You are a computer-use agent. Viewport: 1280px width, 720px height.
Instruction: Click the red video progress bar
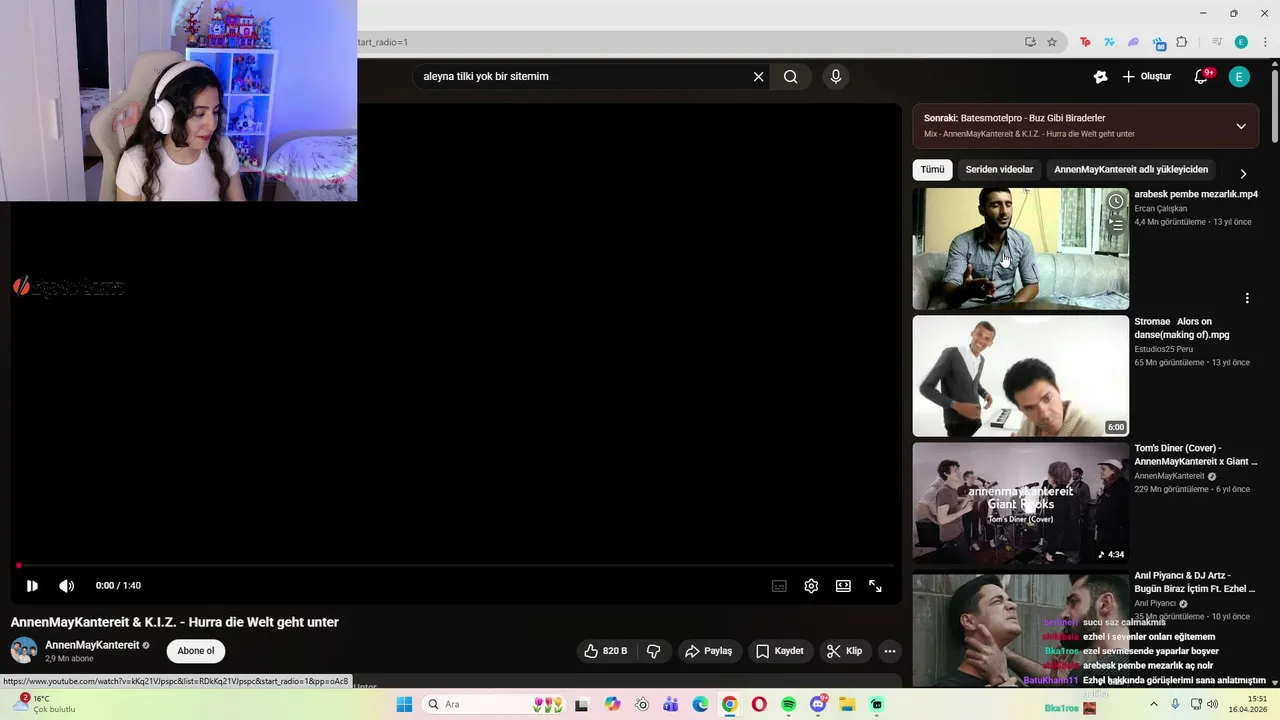click(456, 566)
